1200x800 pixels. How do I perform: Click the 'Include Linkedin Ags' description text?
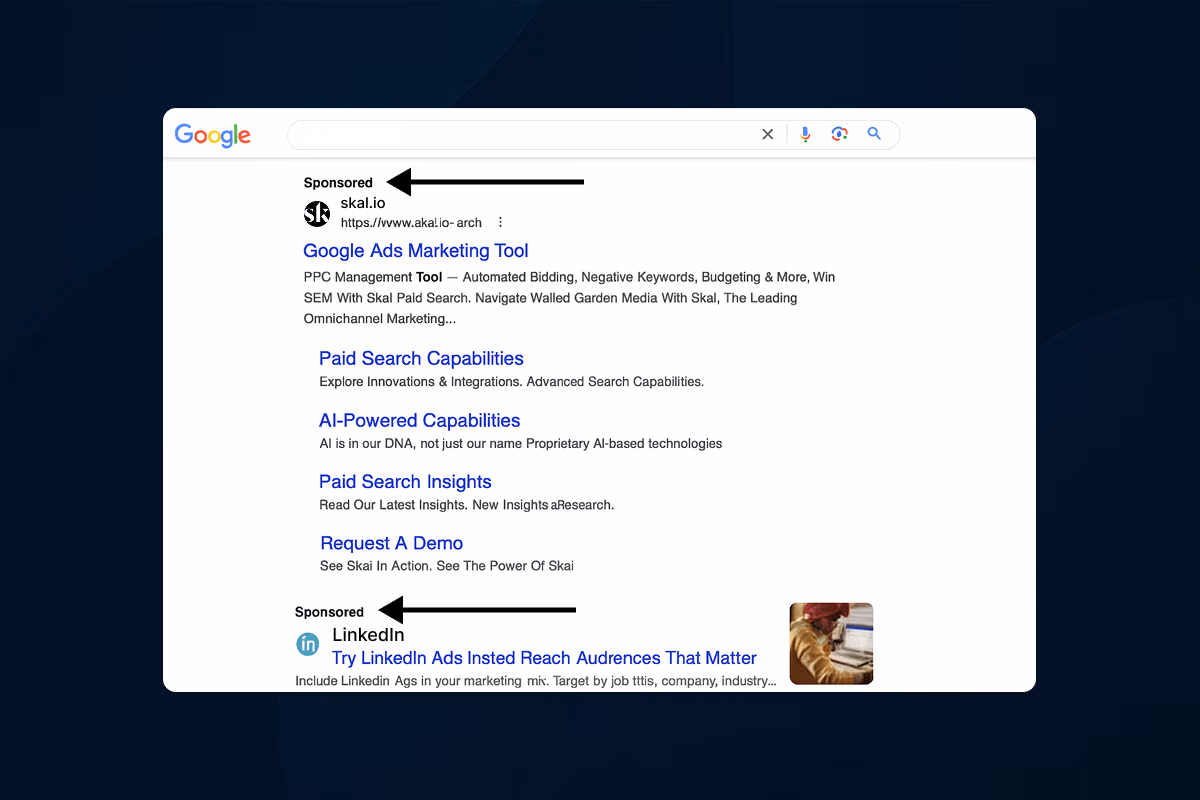(536, 681)
